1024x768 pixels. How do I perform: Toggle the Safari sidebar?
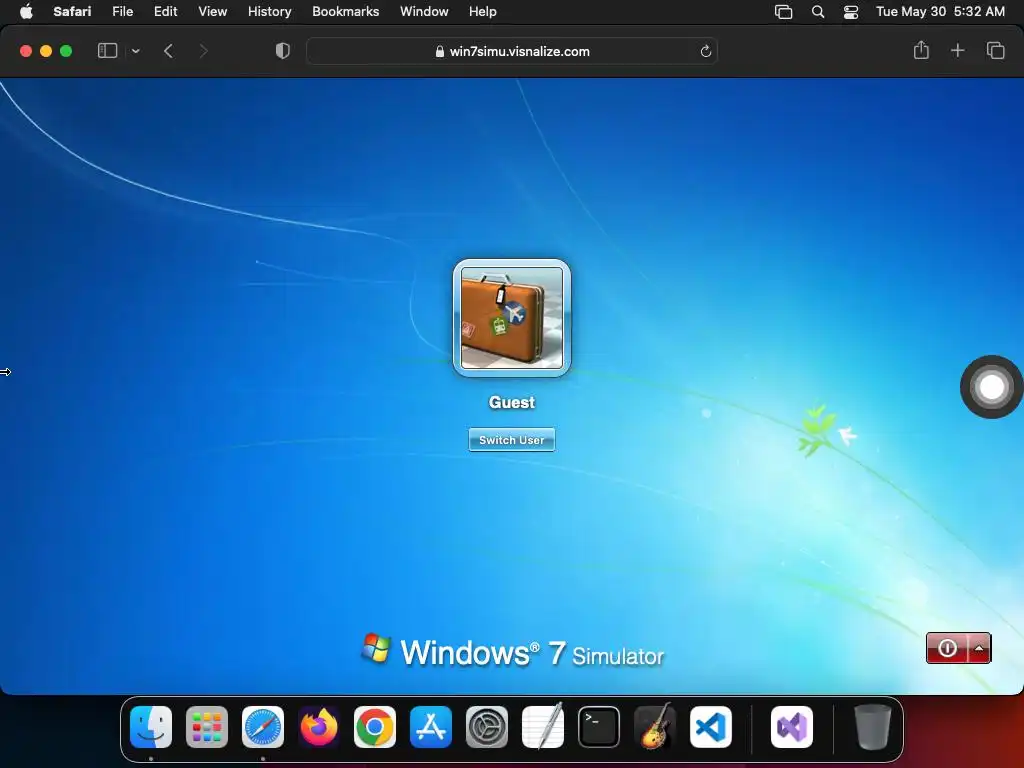point(107,51)
